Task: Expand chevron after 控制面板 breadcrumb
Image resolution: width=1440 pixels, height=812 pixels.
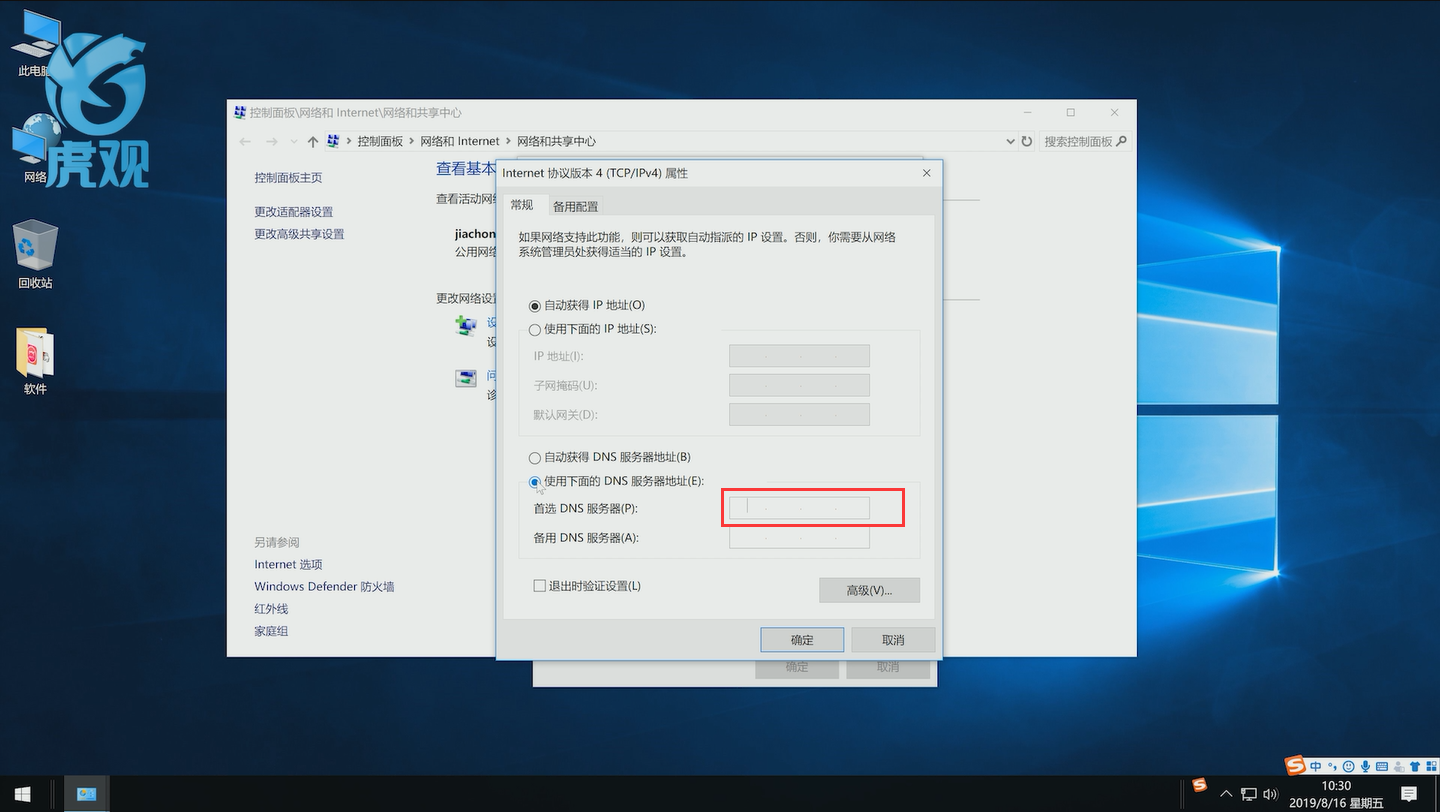Action: click(411, 141)
